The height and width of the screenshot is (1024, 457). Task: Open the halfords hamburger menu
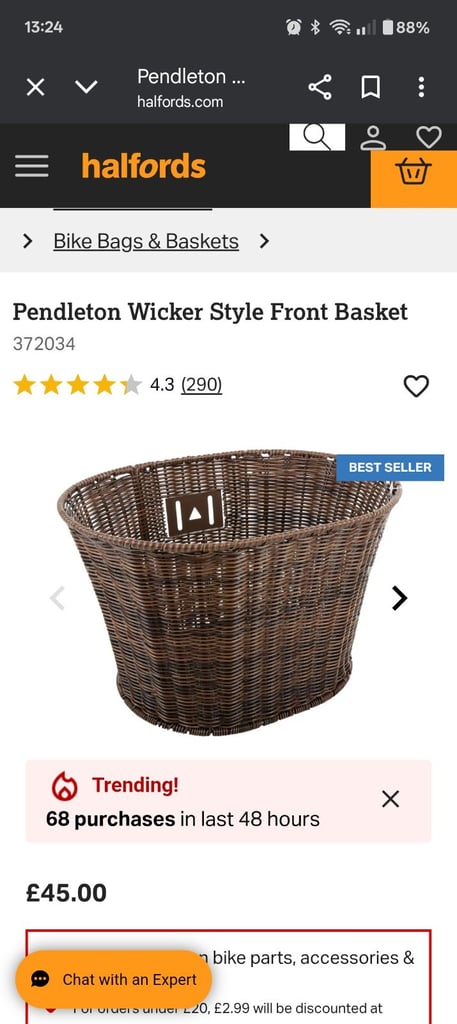pos(31,167)
